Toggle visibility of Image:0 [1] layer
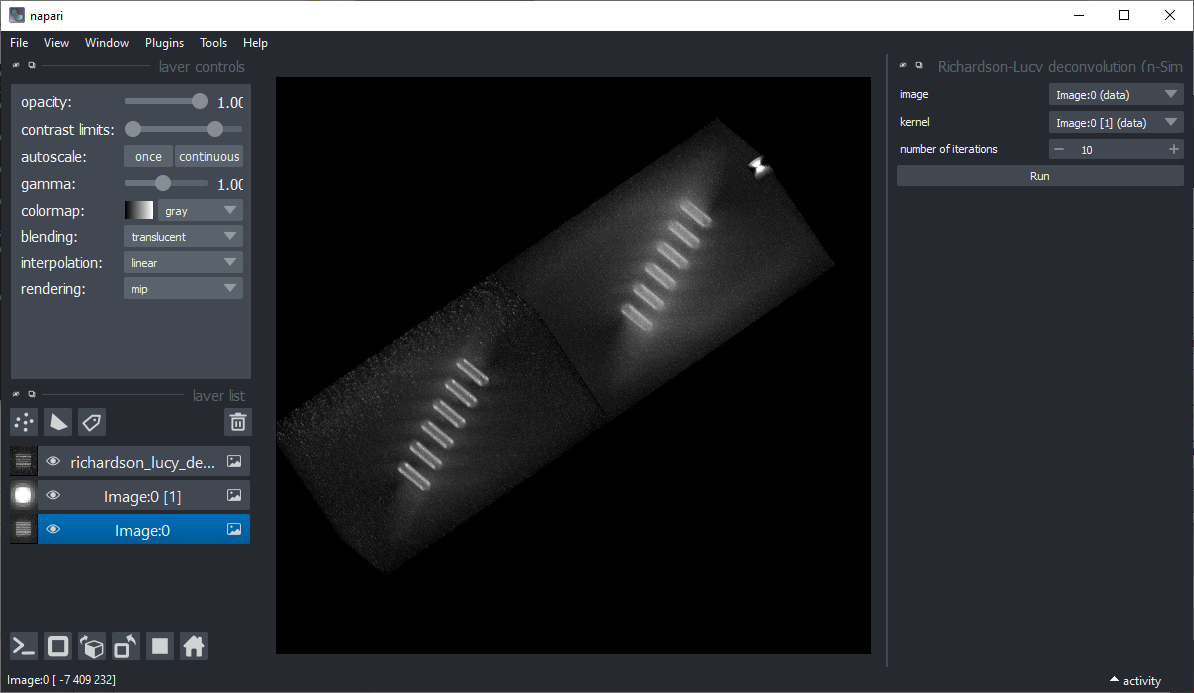1194x693 pixels. pyautogui.click(x=53, y=496)
